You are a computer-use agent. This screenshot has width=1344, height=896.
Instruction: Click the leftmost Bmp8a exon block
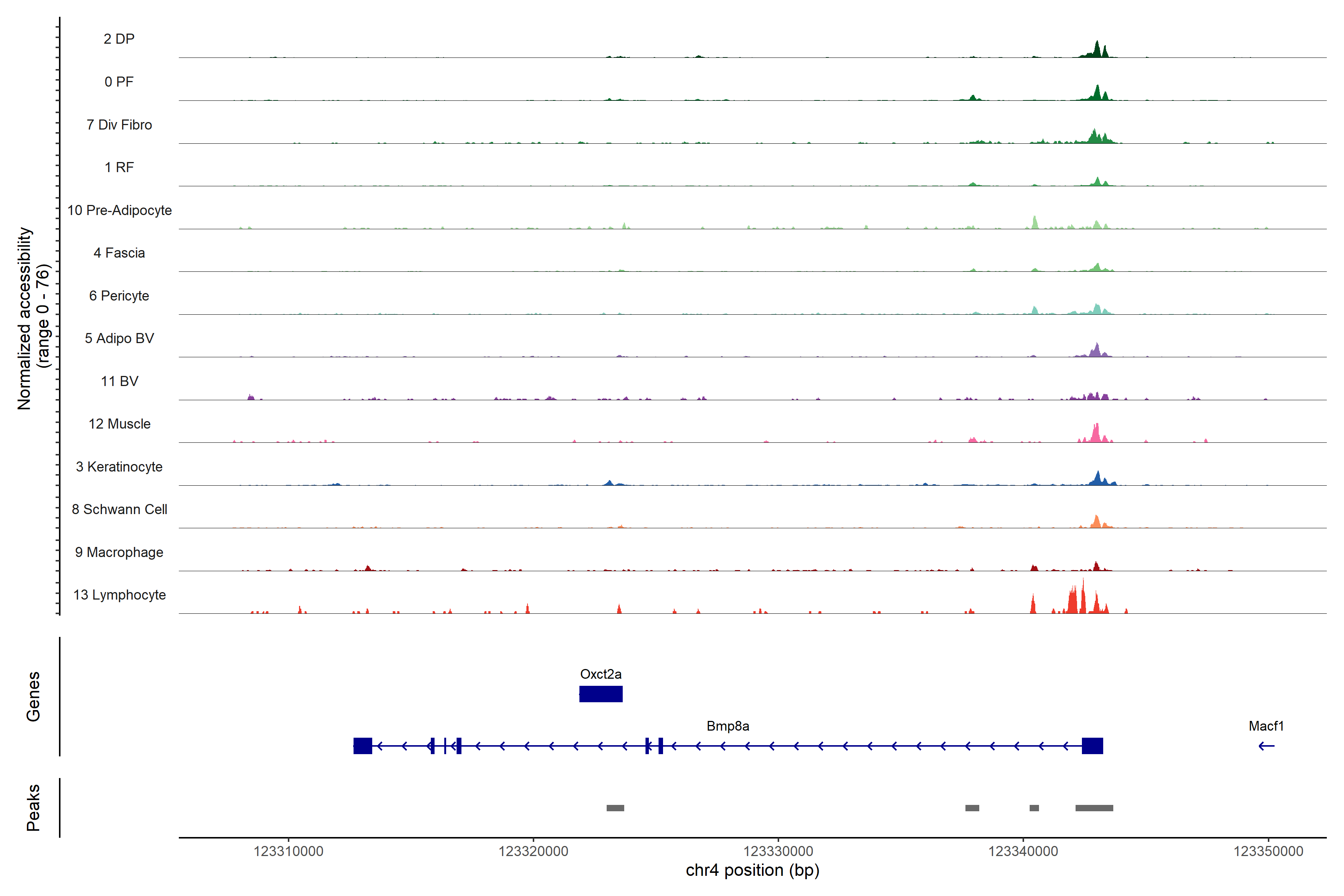point(362,746)
